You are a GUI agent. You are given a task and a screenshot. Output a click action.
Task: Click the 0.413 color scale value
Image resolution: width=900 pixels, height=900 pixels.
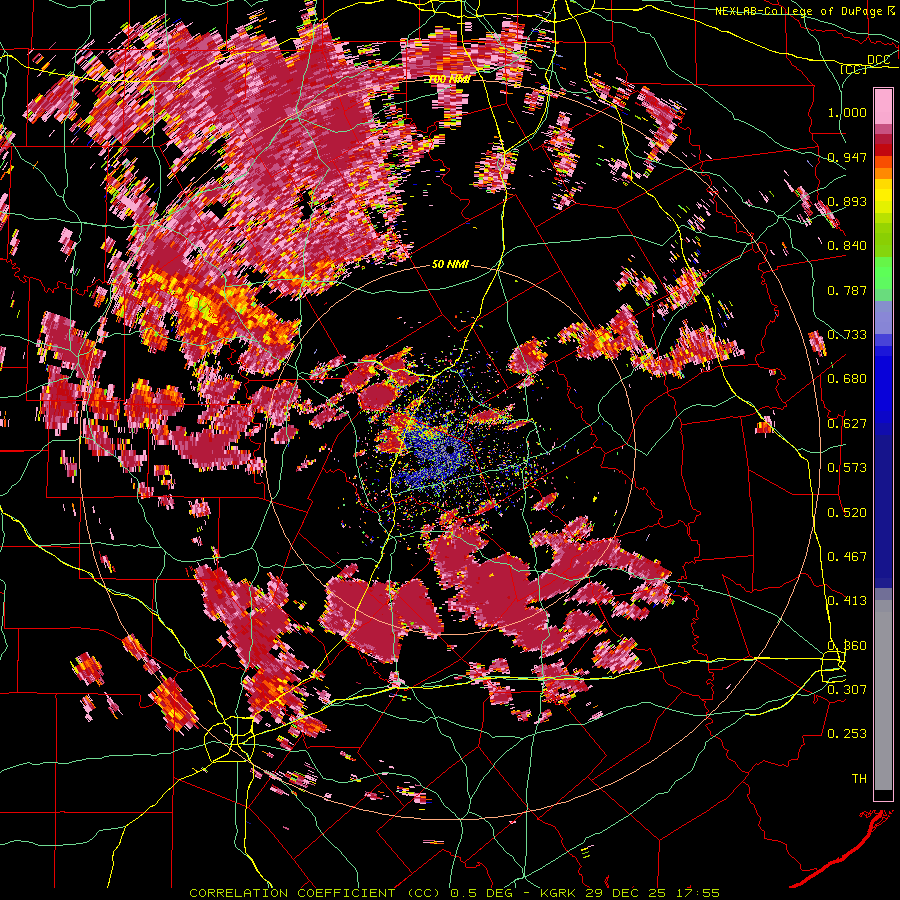click(847, 601)
